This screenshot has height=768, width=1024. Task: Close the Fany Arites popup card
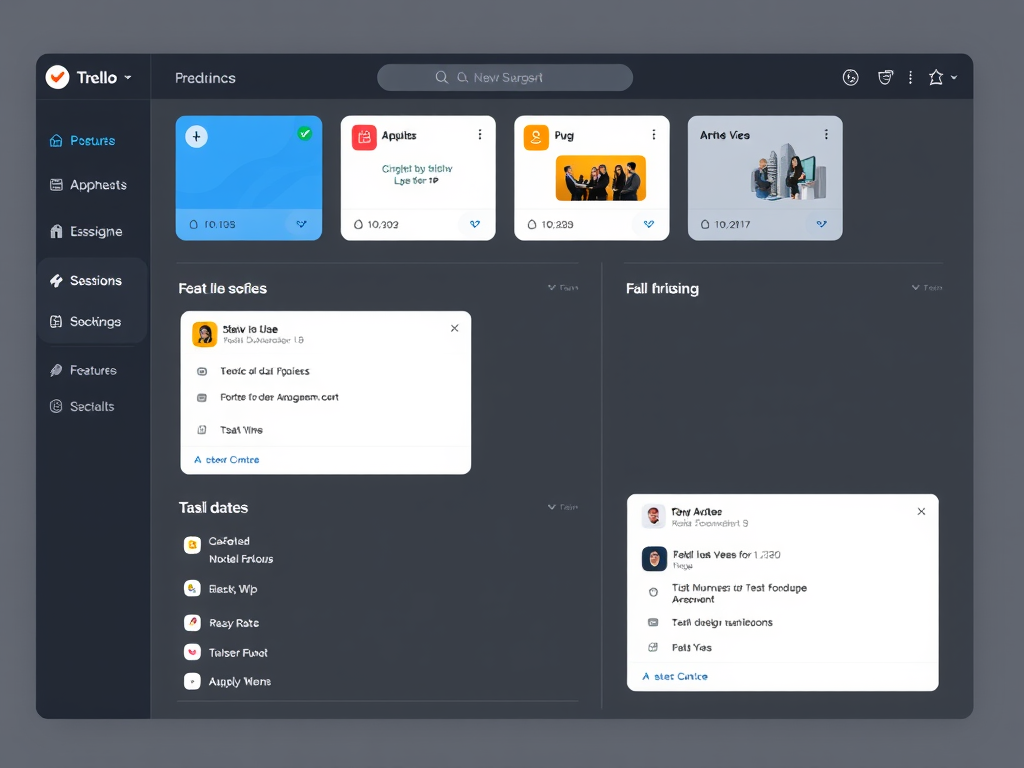tap(921, 511)
